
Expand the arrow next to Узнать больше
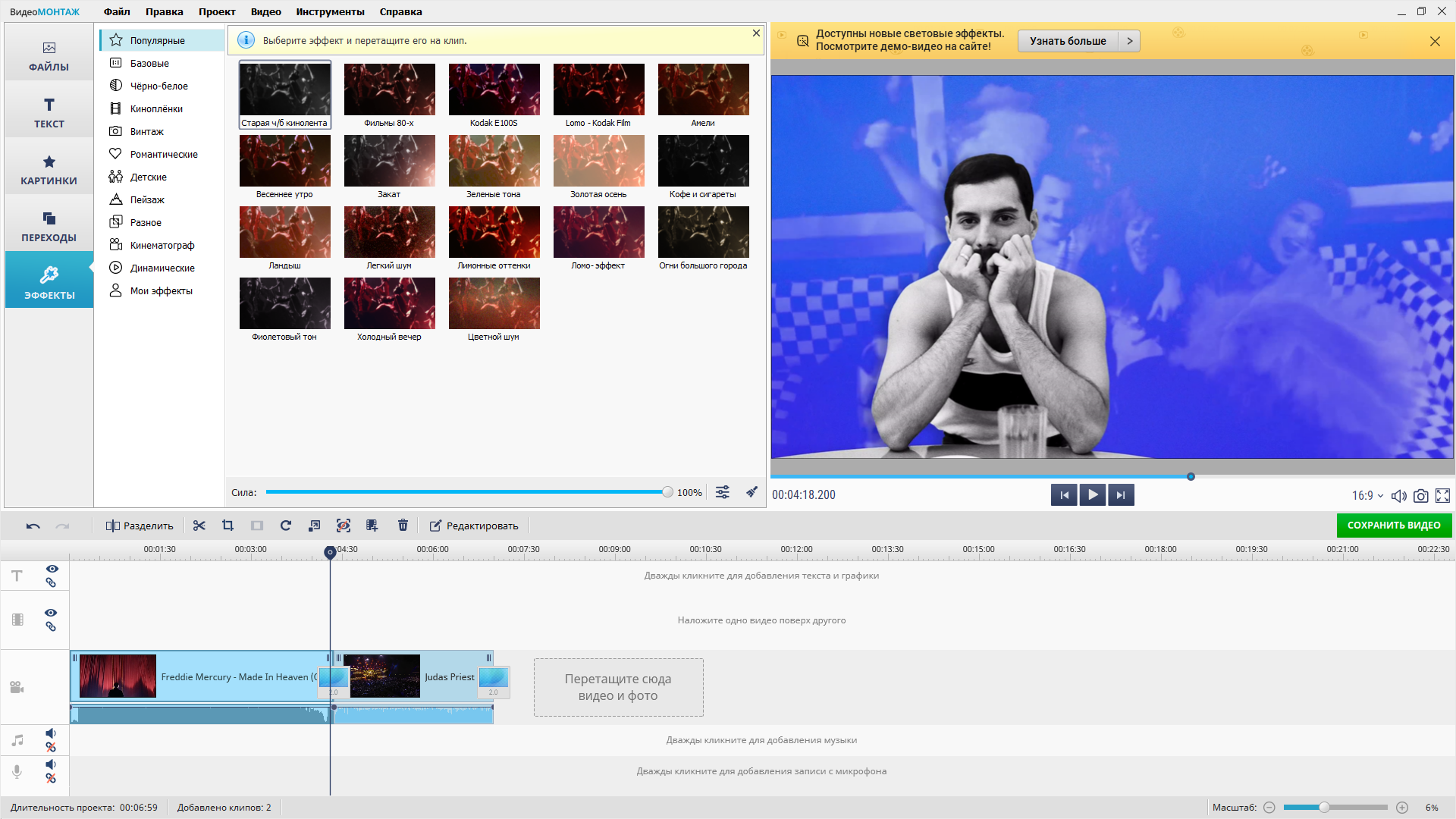pyautogui.click(x=1129, y=41)
